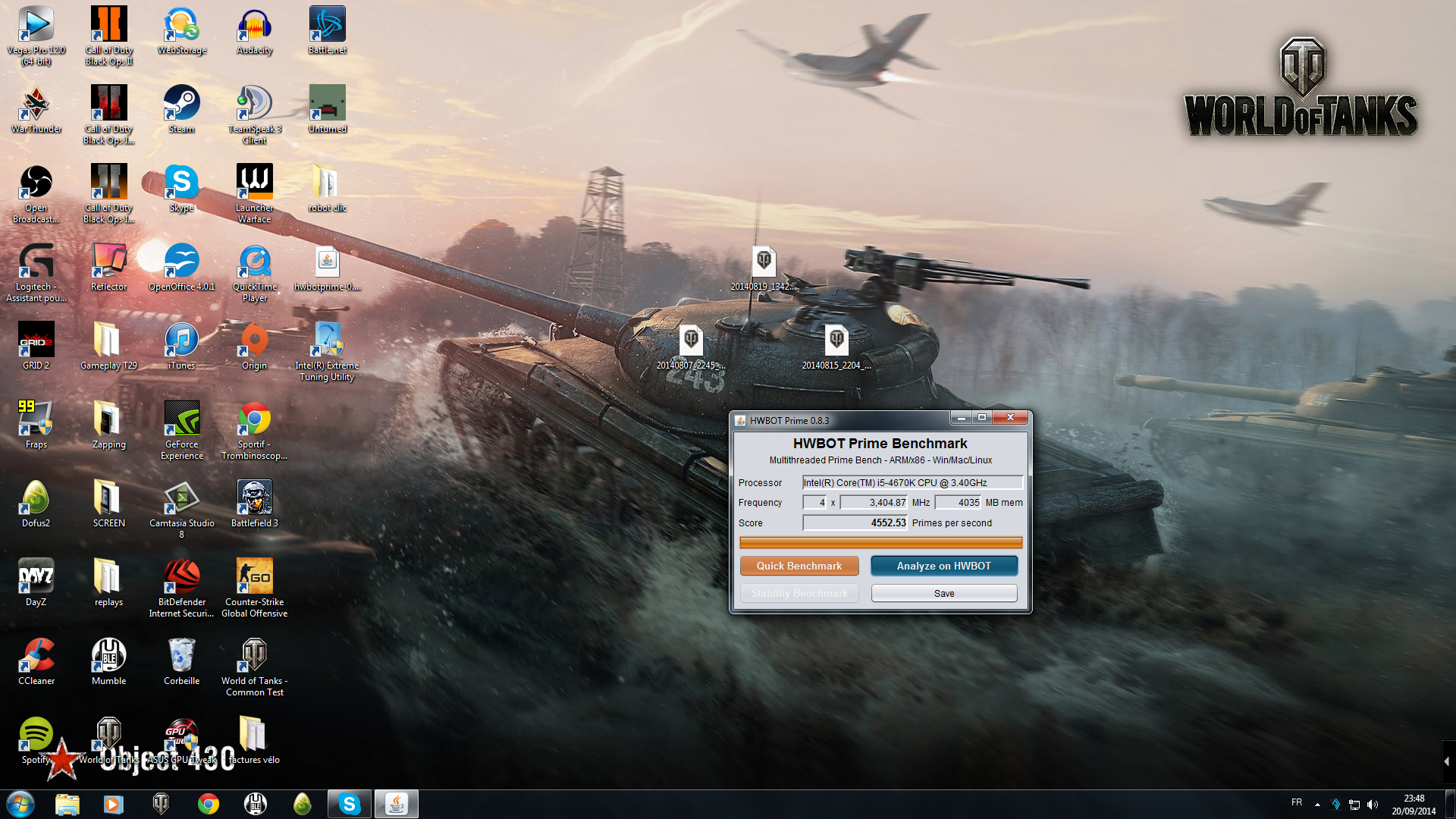This screenshot has height=819, width=1456.
Task: Open GRID 2 desktop shortcut
Action: pyautogui.click(x=36, y=346)
